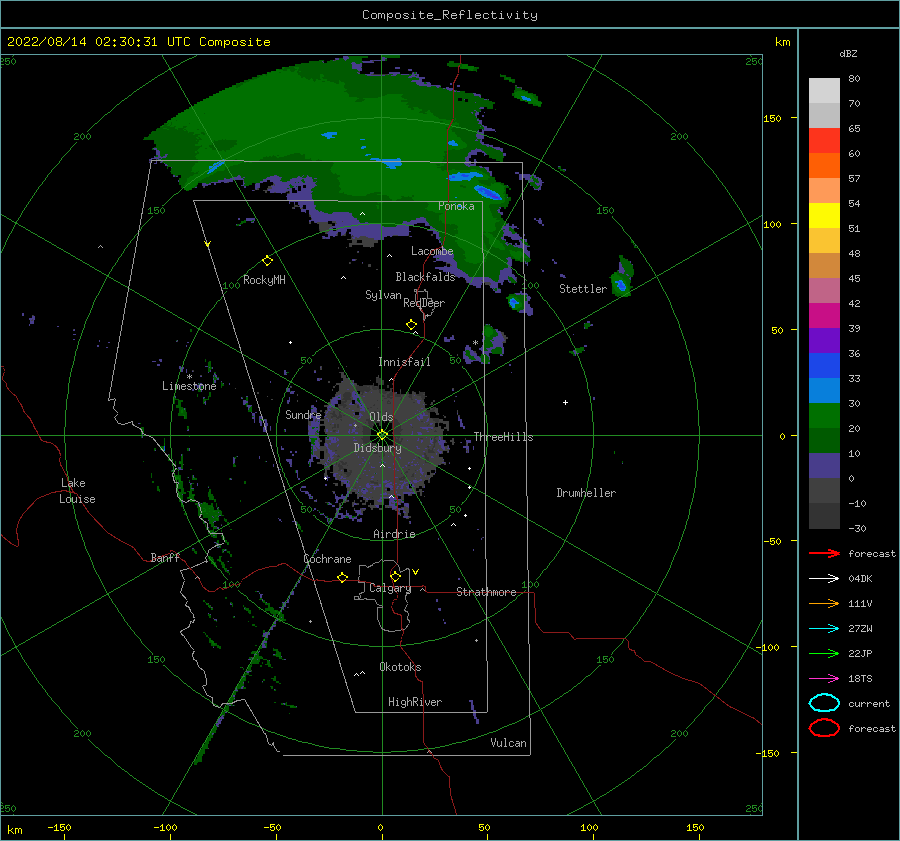900x841 pixels.
Task: Click the RockyMH label
Action: click(264, 281)
